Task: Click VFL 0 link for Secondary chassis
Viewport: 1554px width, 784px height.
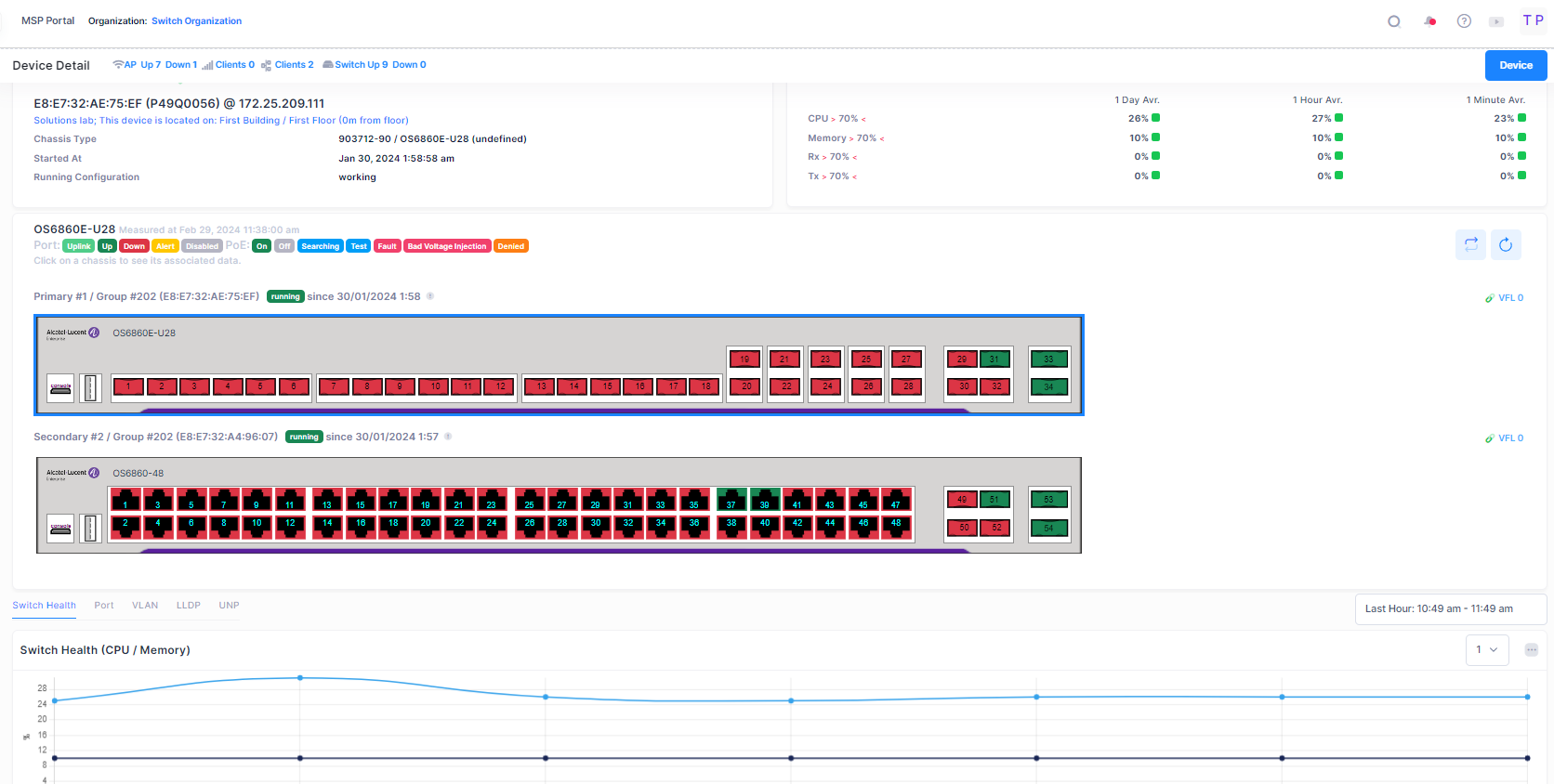Action: pyautogui.click(x=1505, y=438)
